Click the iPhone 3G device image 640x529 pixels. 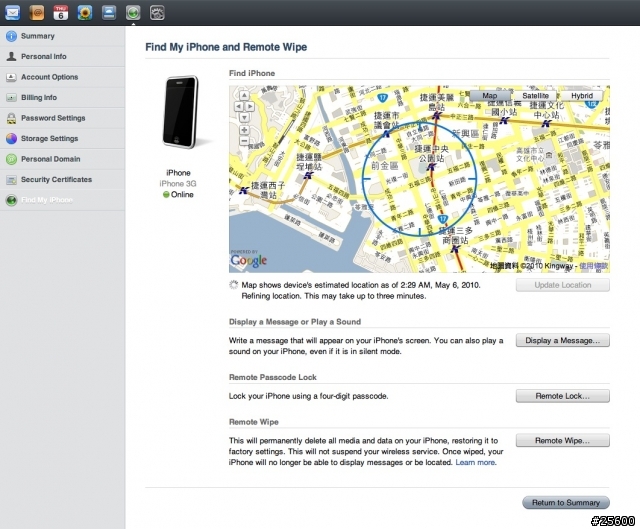point(180,112)
